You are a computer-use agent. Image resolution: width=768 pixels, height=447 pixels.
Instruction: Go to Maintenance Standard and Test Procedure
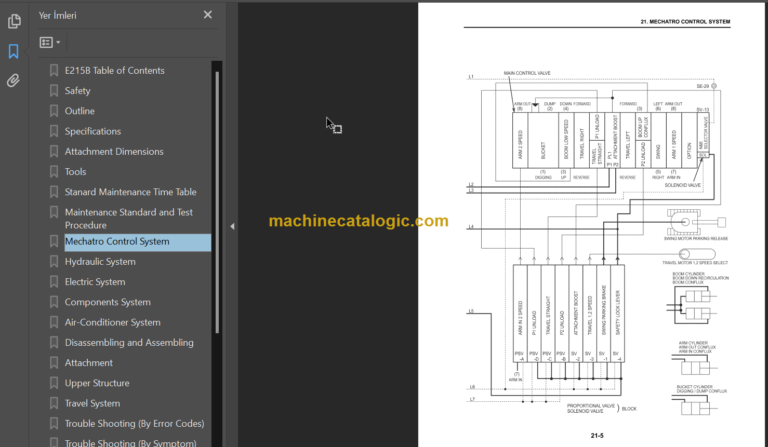point(129,218)
